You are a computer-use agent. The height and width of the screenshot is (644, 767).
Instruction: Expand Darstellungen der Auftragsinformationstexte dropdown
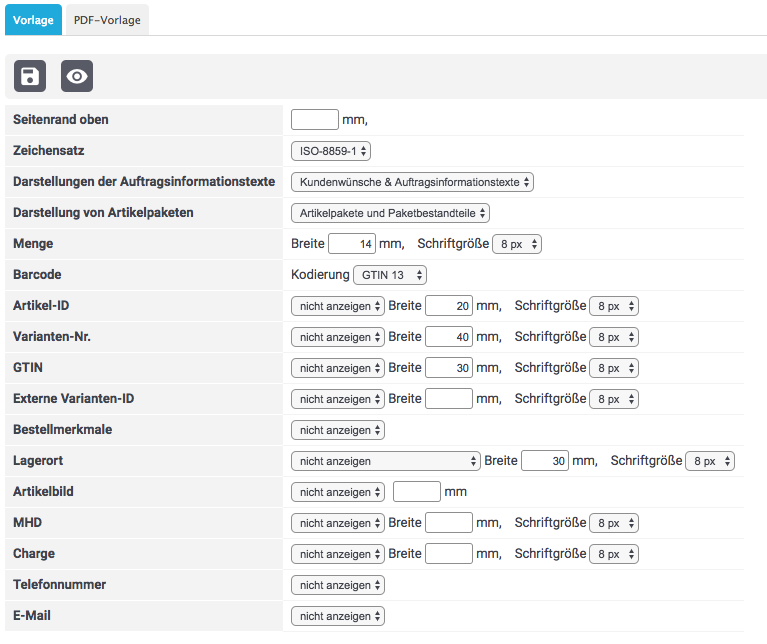[x=412, y=182]
